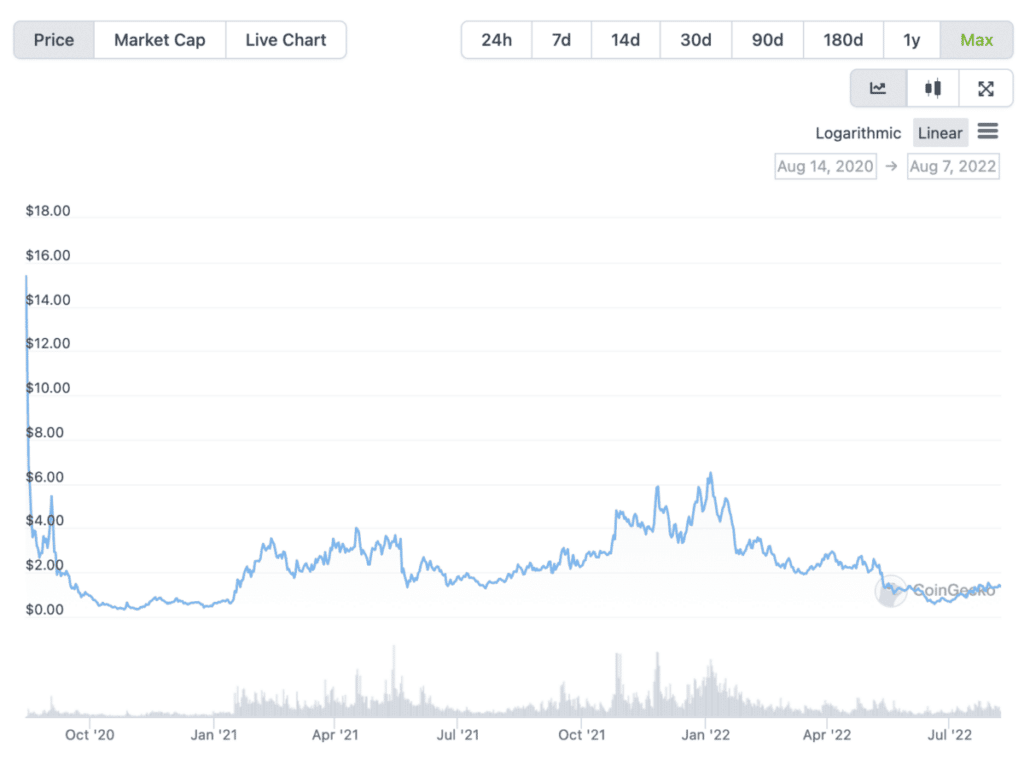
Task: Click the CoinGecko watermark logo
Action: [x=891, y=591]
